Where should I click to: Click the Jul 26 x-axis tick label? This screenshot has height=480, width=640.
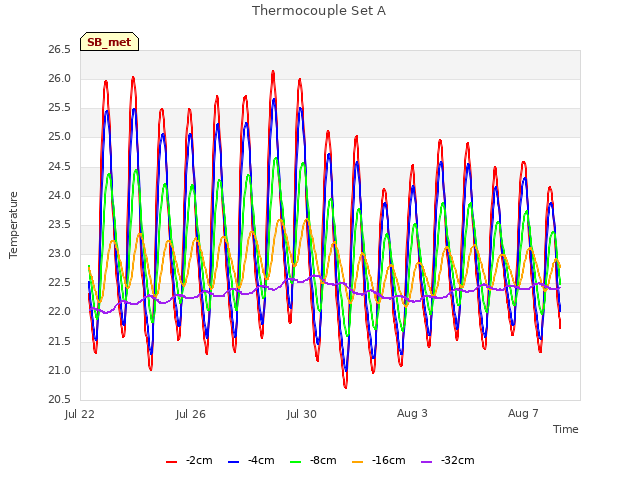[191, 414]
